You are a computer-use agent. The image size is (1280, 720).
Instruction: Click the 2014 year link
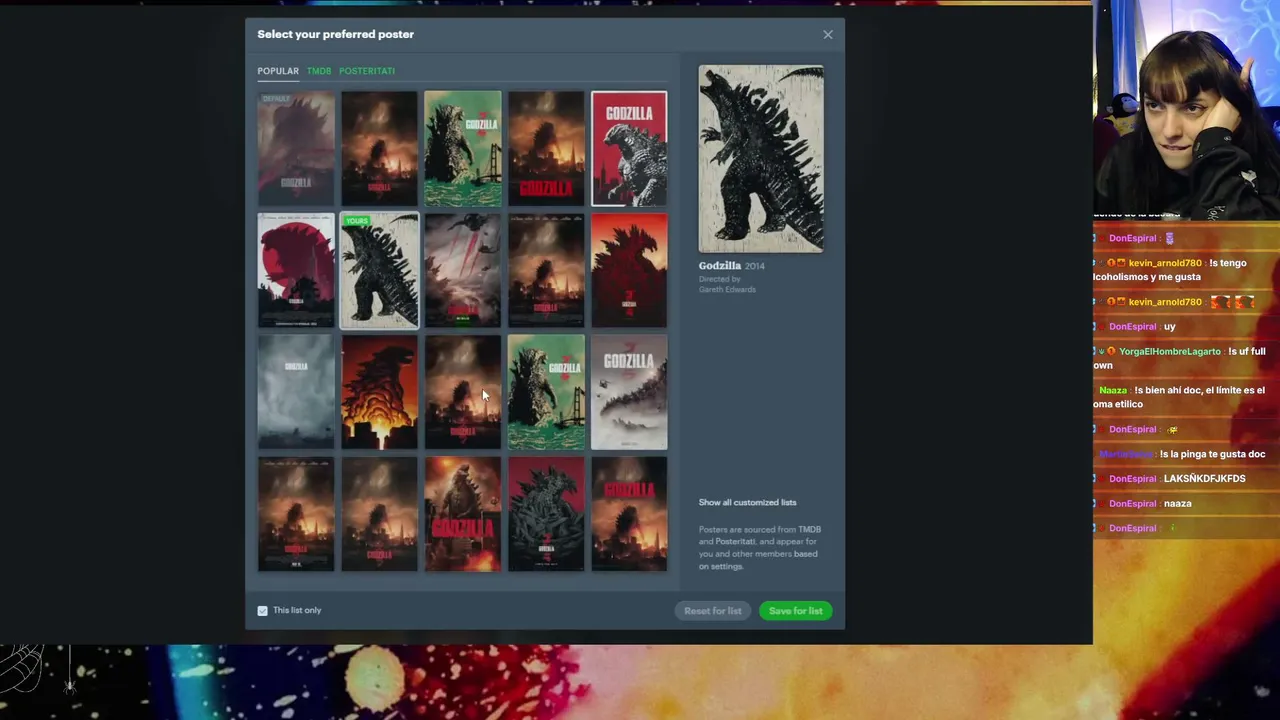tap(754, 266)
